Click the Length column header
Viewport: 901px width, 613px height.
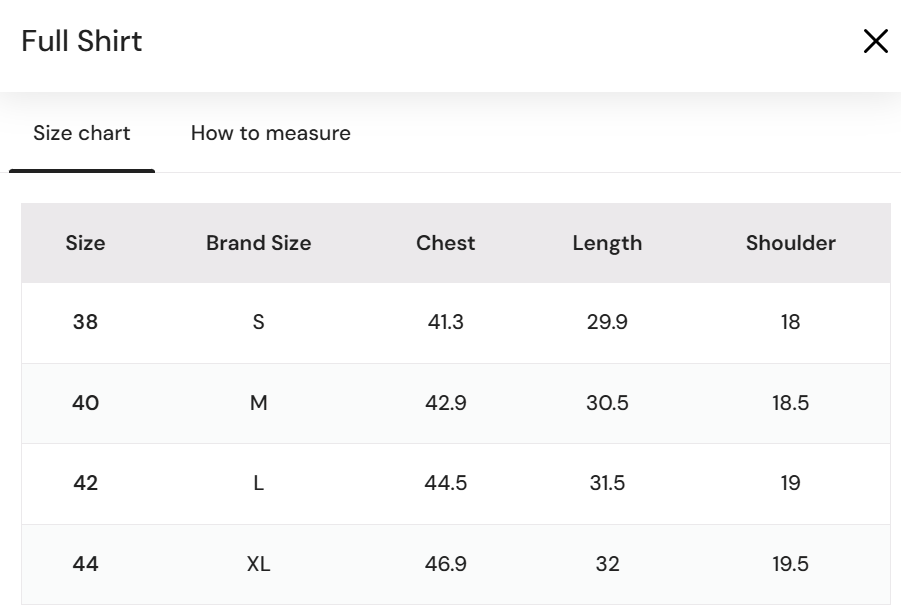pos(607,243)
